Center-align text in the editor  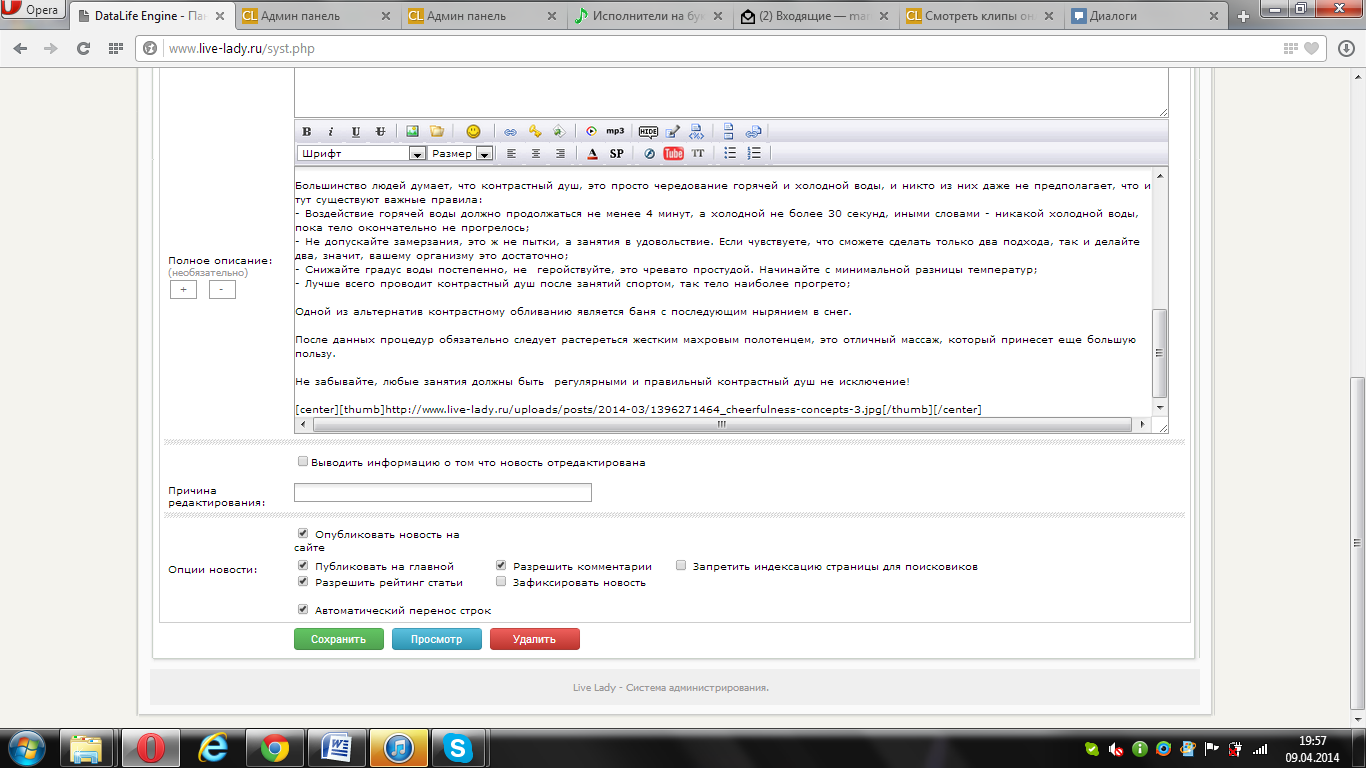point(536,154)
